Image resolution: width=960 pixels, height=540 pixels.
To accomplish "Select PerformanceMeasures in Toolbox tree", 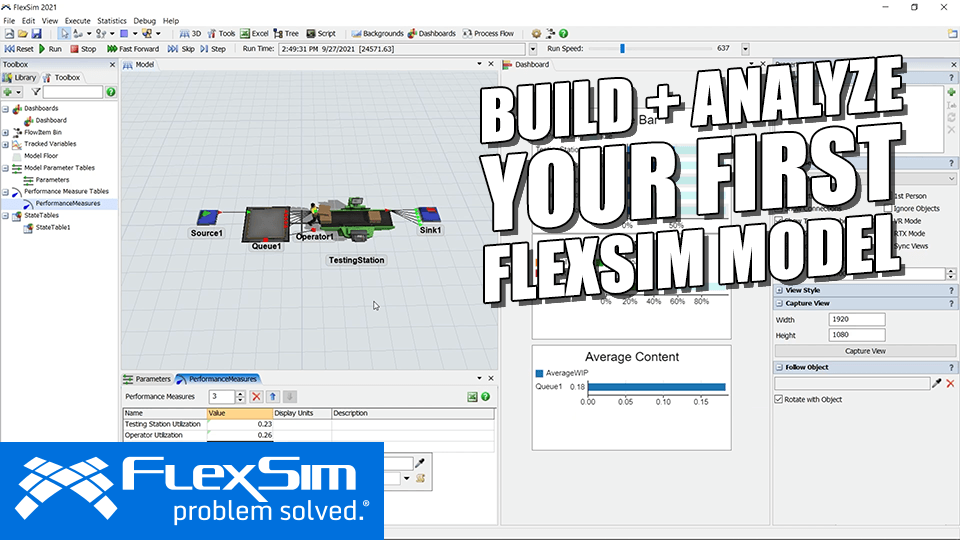I will tap(67, 203).
